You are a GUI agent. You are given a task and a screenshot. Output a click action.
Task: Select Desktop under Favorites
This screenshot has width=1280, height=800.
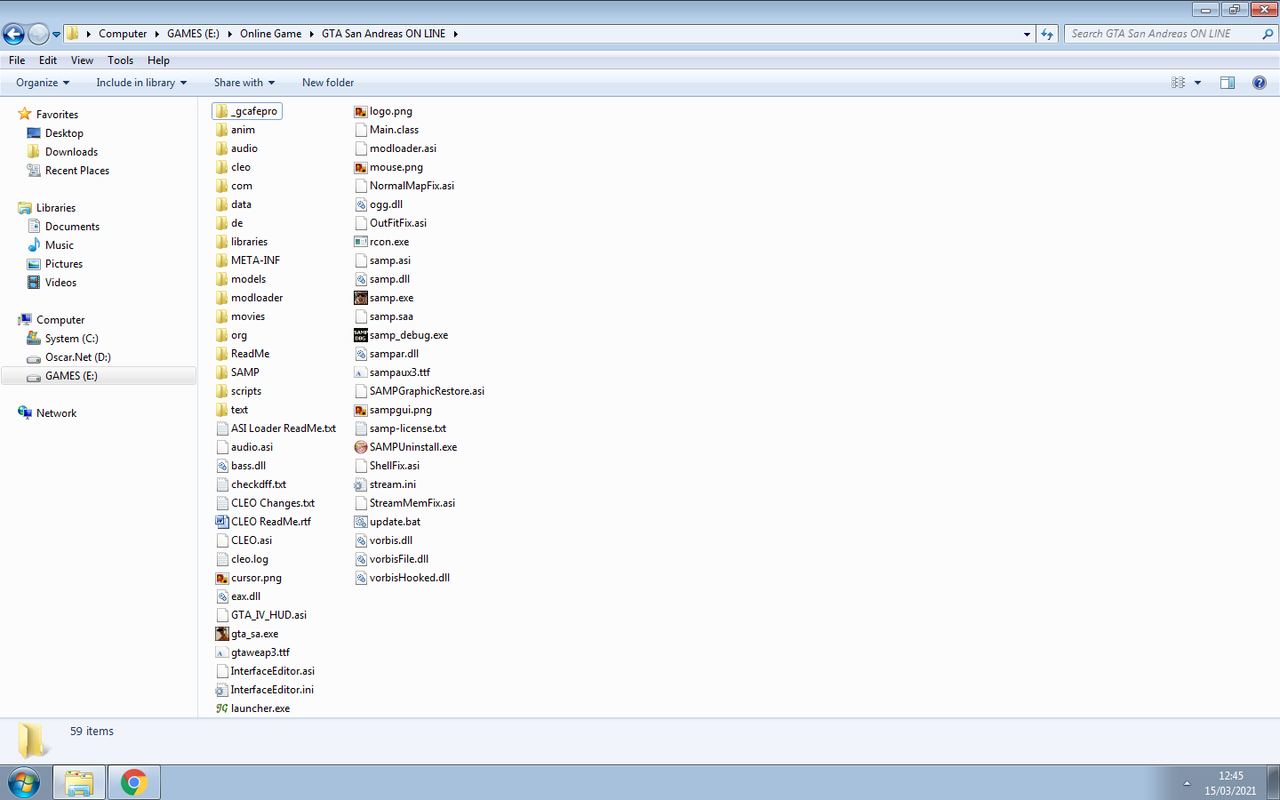pos(64,133)
